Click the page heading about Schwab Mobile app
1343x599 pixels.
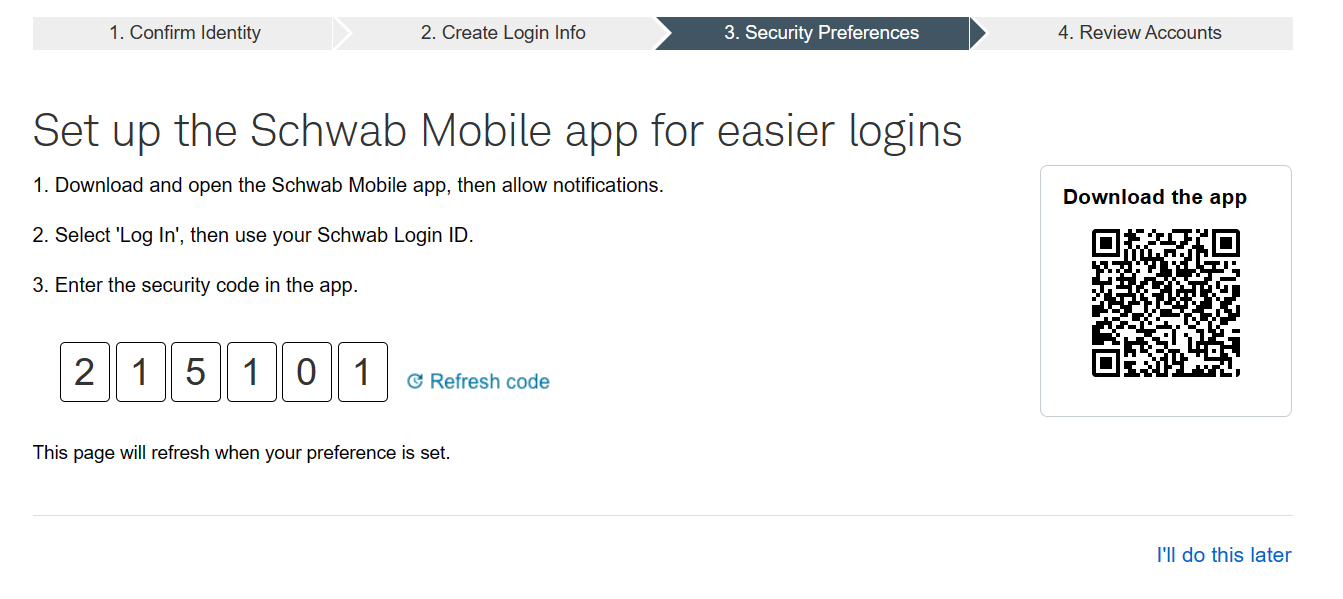tap(498, 131)
